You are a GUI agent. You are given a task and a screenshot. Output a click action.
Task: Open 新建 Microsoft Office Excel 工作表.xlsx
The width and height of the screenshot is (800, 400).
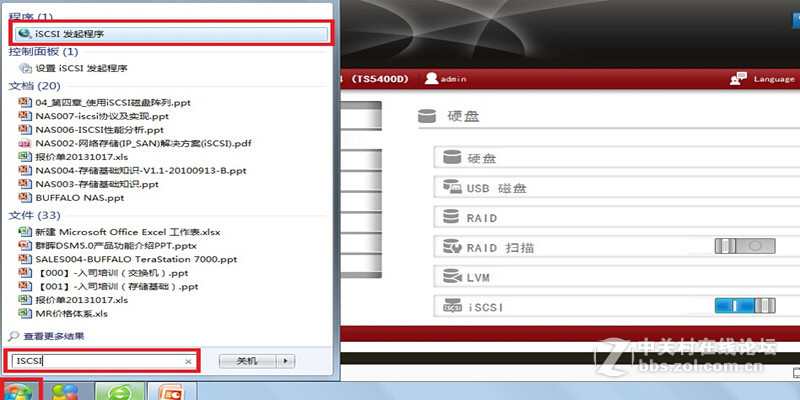128,232
